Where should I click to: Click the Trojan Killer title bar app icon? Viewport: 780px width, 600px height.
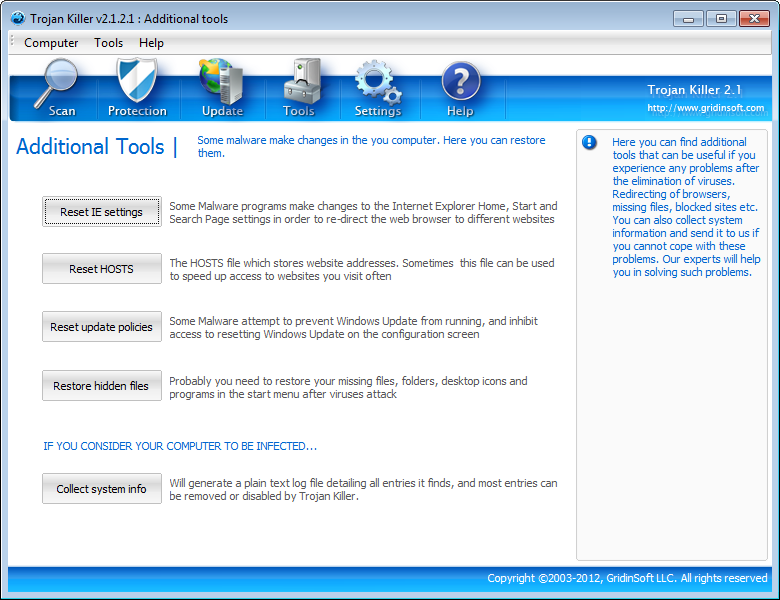pyautogui.click(x=18, y=18)
